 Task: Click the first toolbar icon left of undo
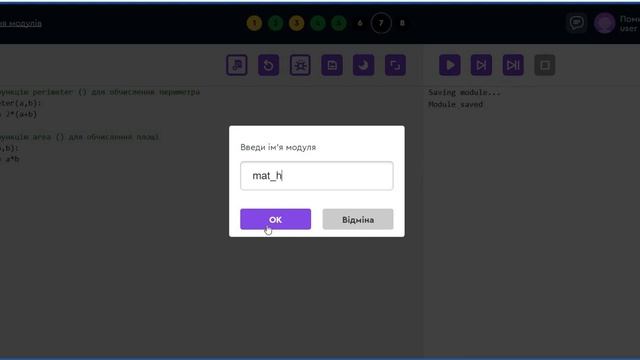click(x=237, y=65)
